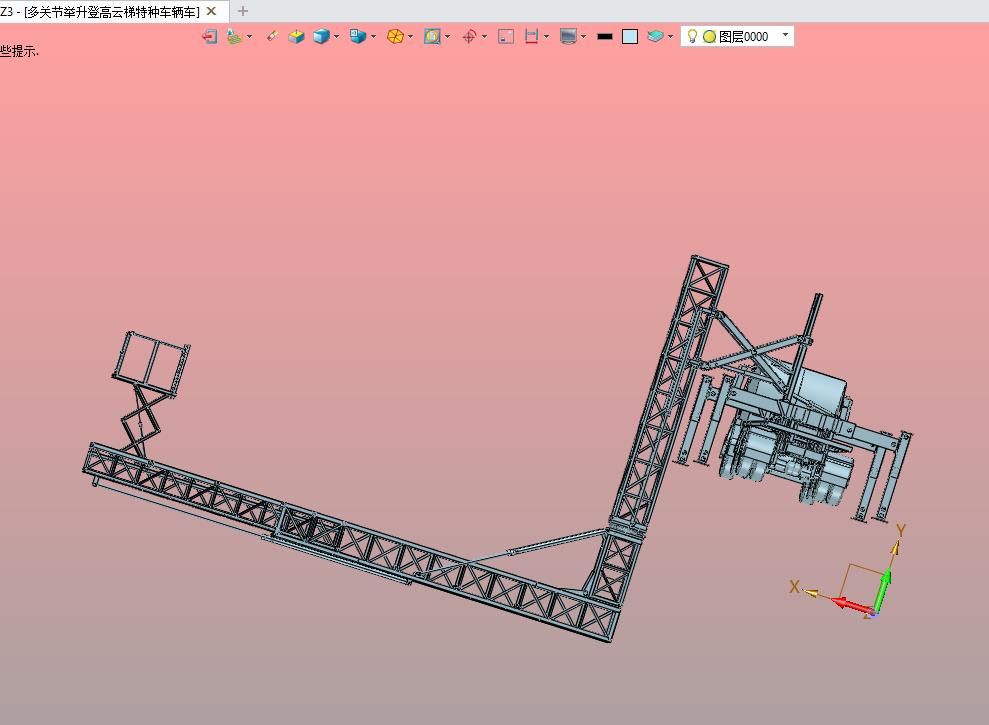Expand the arrow next to stacked layers icon

(670, 36)
